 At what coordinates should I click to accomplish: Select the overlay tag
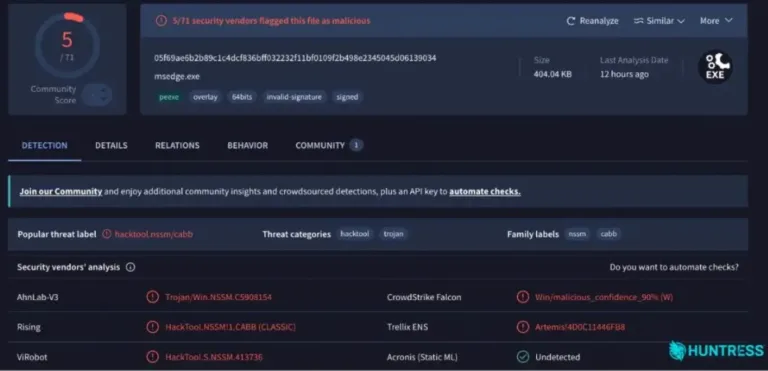click(205, 97)
